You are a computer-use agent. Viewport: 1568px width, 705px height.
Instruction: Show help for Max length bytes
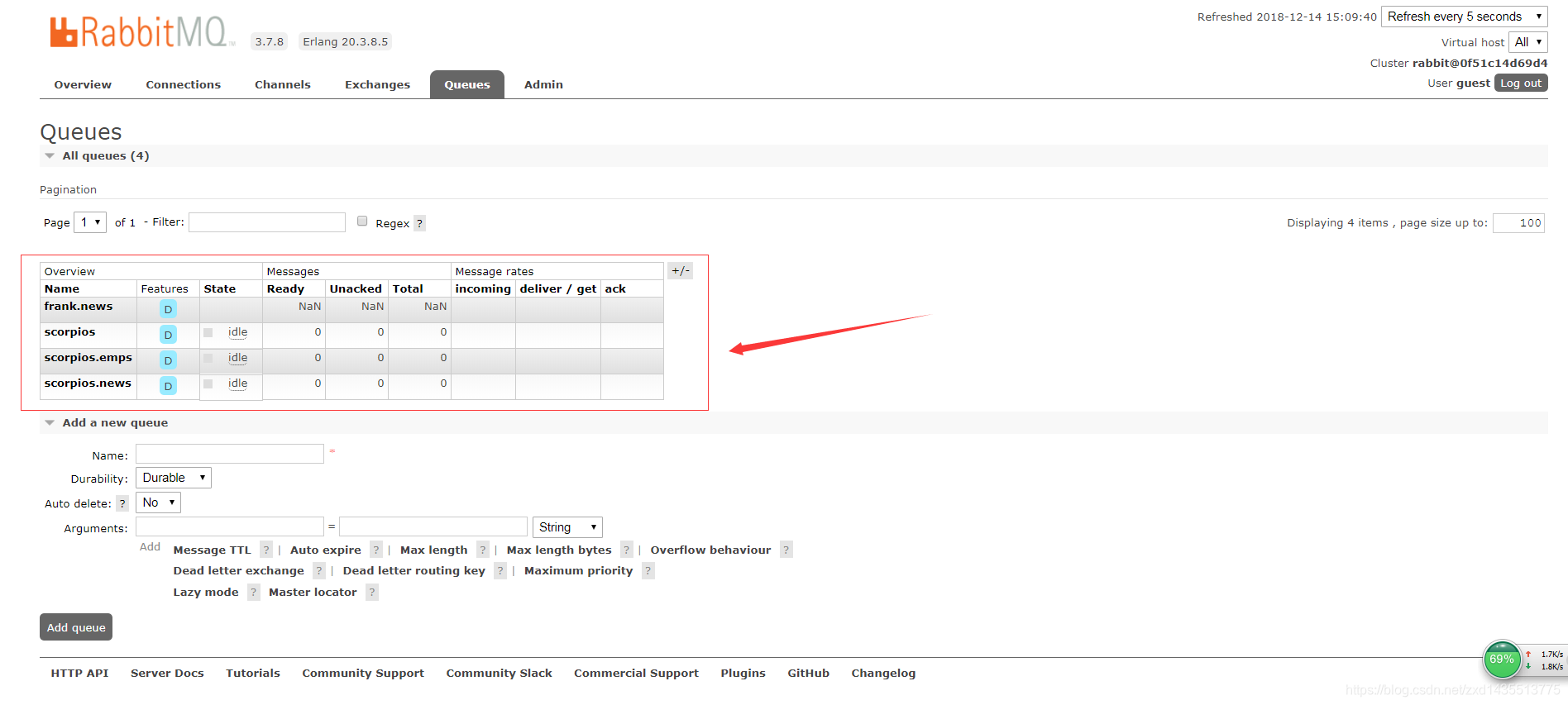[627, 550]
